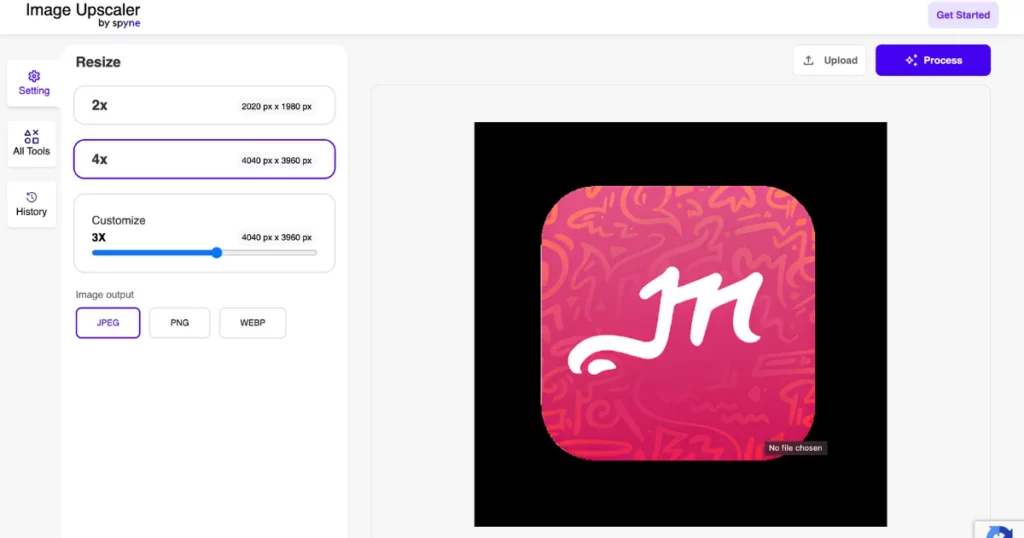This screenshot has height=538, width=1024.
Task: Select the 4x resize option
Action: coord(204,159)
